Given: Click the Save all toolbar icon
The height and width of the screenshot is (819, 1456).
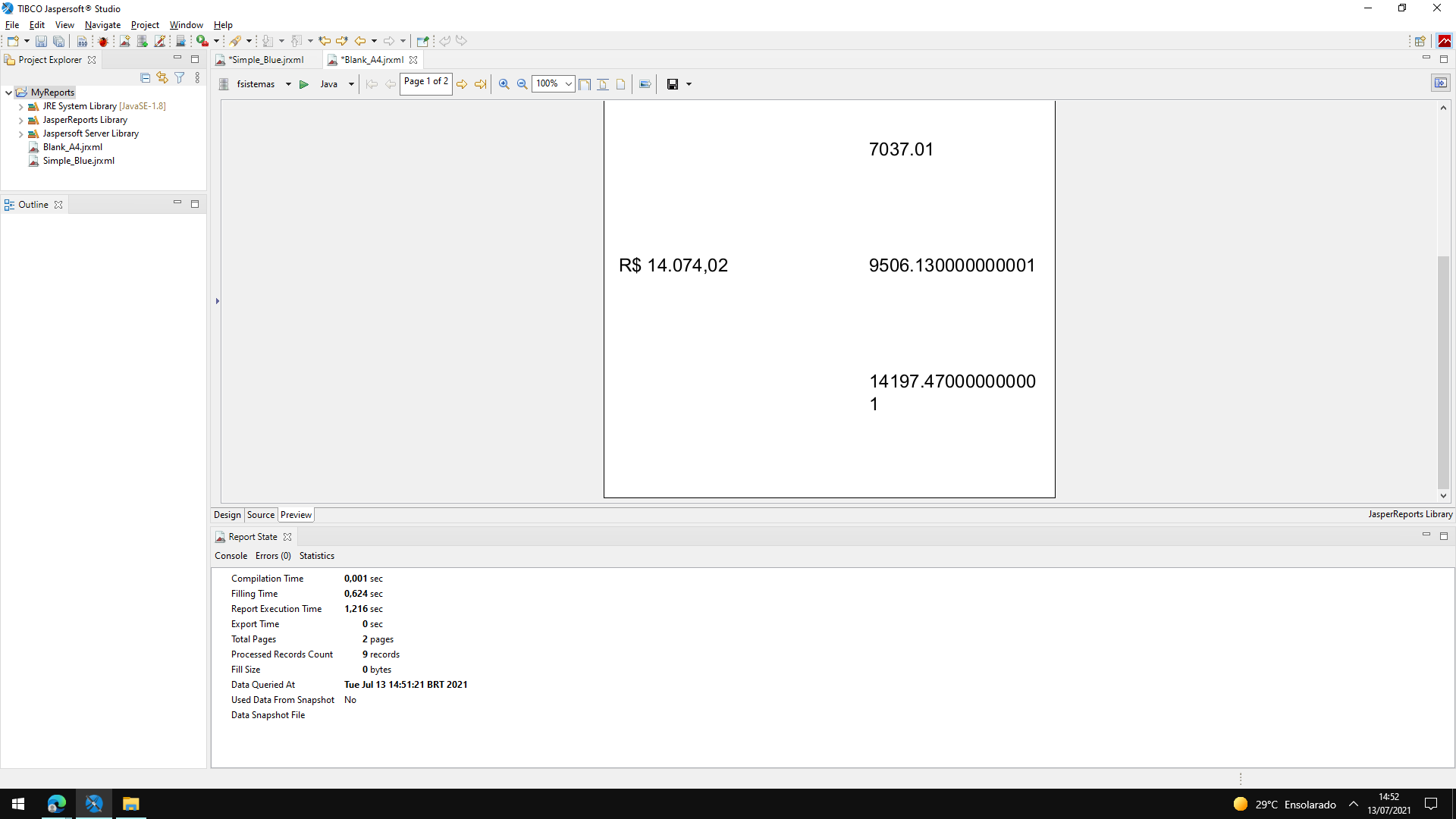Looking at the screenshot, I should point(58,41).
